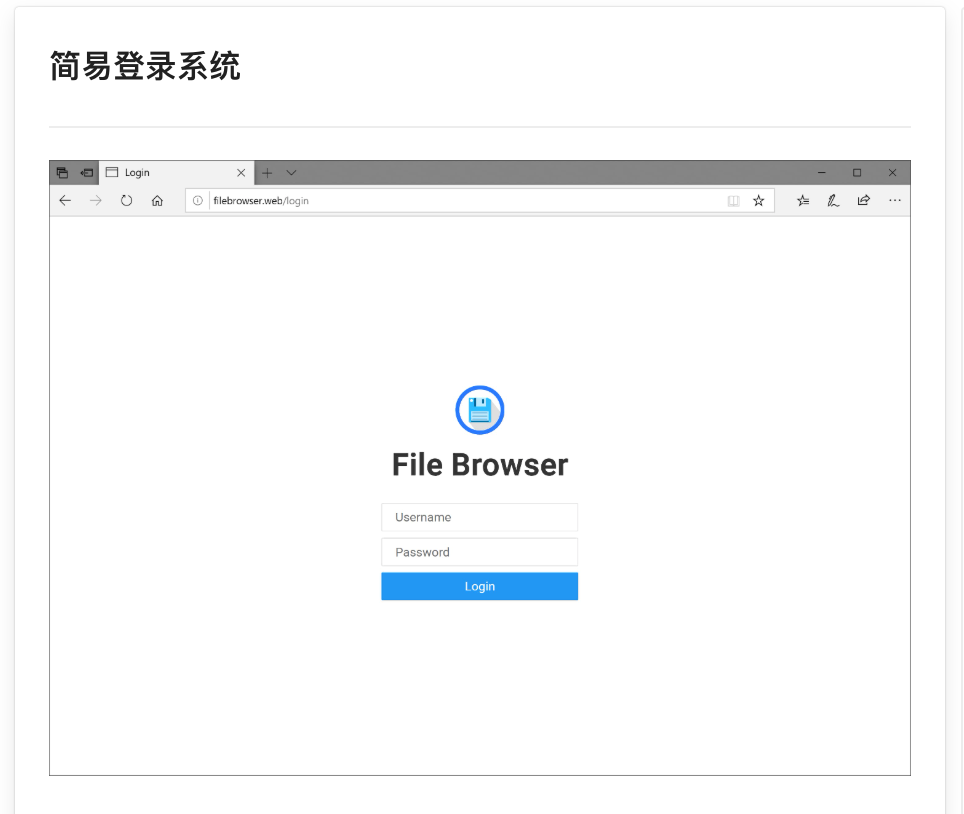Open a new tab with plus button
Image resolution: width=964 pixels, height=814 pixels.
coord(267,173)
